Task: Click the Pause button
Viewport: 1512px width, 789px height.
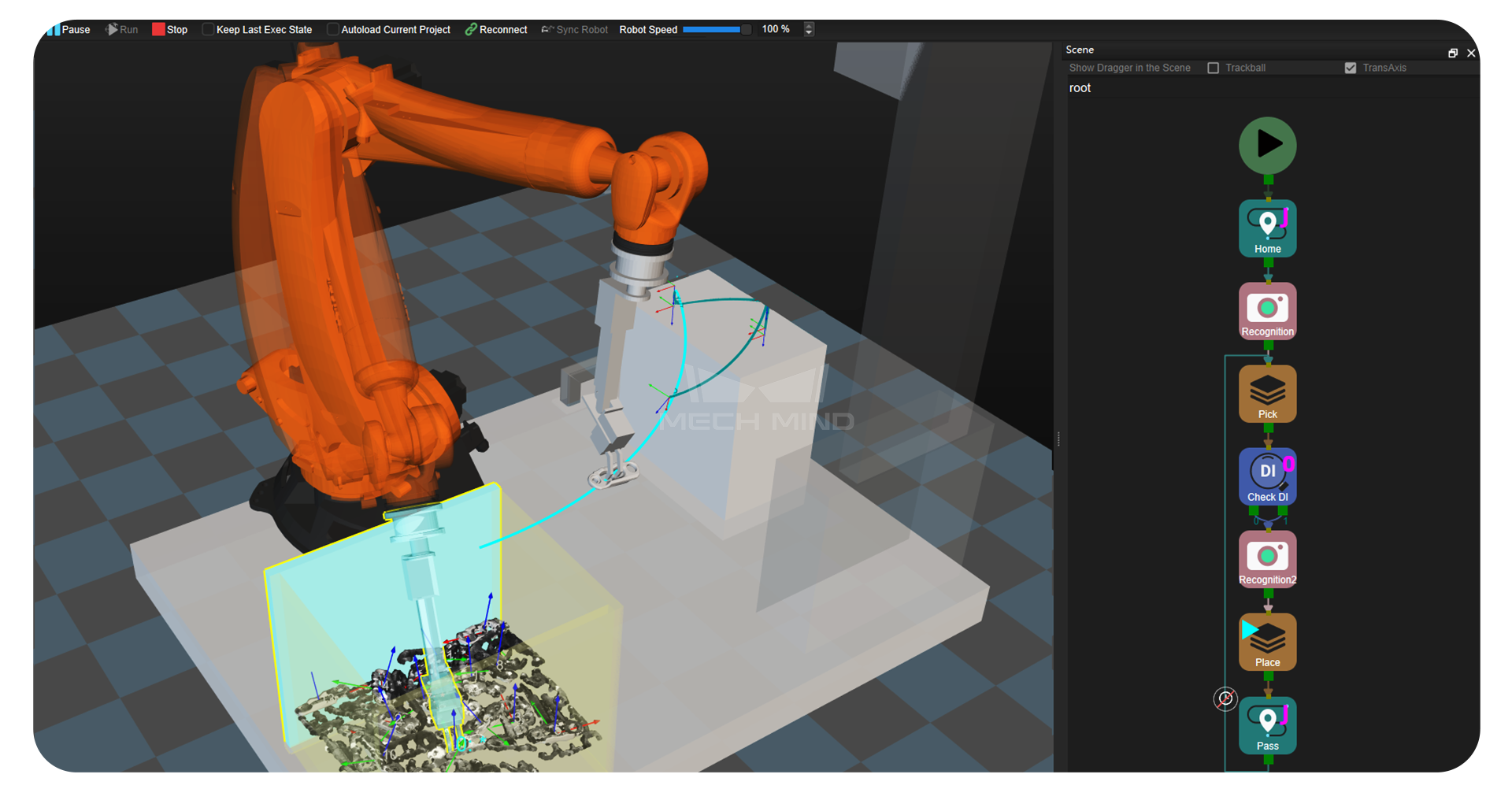Action: pyautogui.click(x=69, y=29)
